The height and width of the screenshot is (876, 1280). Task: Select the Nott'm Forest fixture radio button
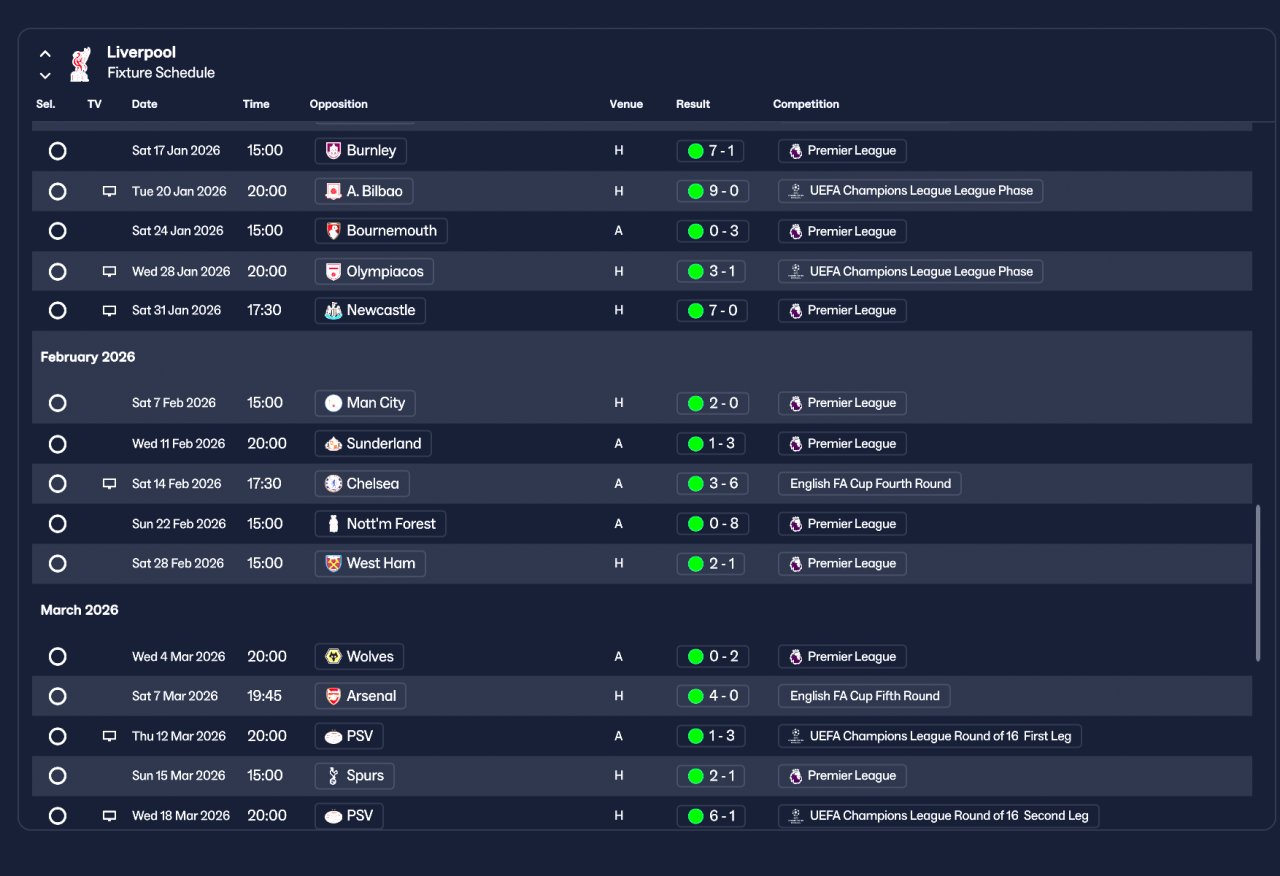(x=58, y=524)
